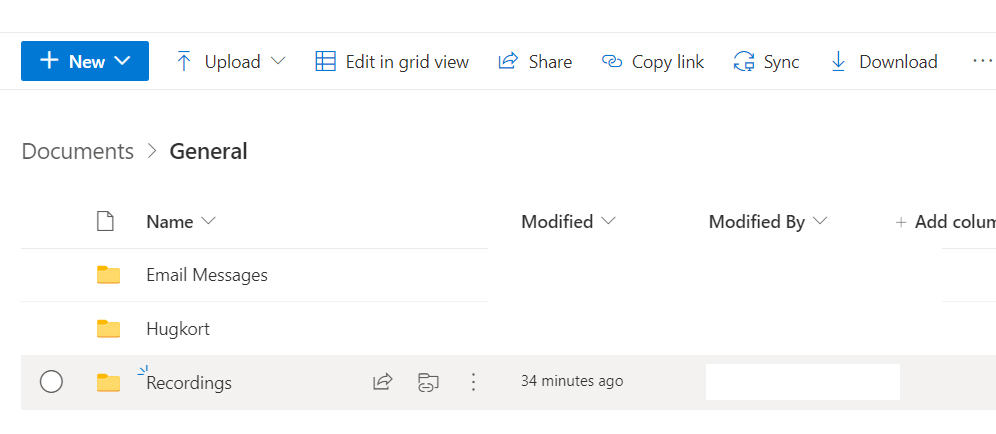The image size is (996, 434).
Task: Navigate to Documents in the breadcrumb
Action: click(x=77, y=151)
